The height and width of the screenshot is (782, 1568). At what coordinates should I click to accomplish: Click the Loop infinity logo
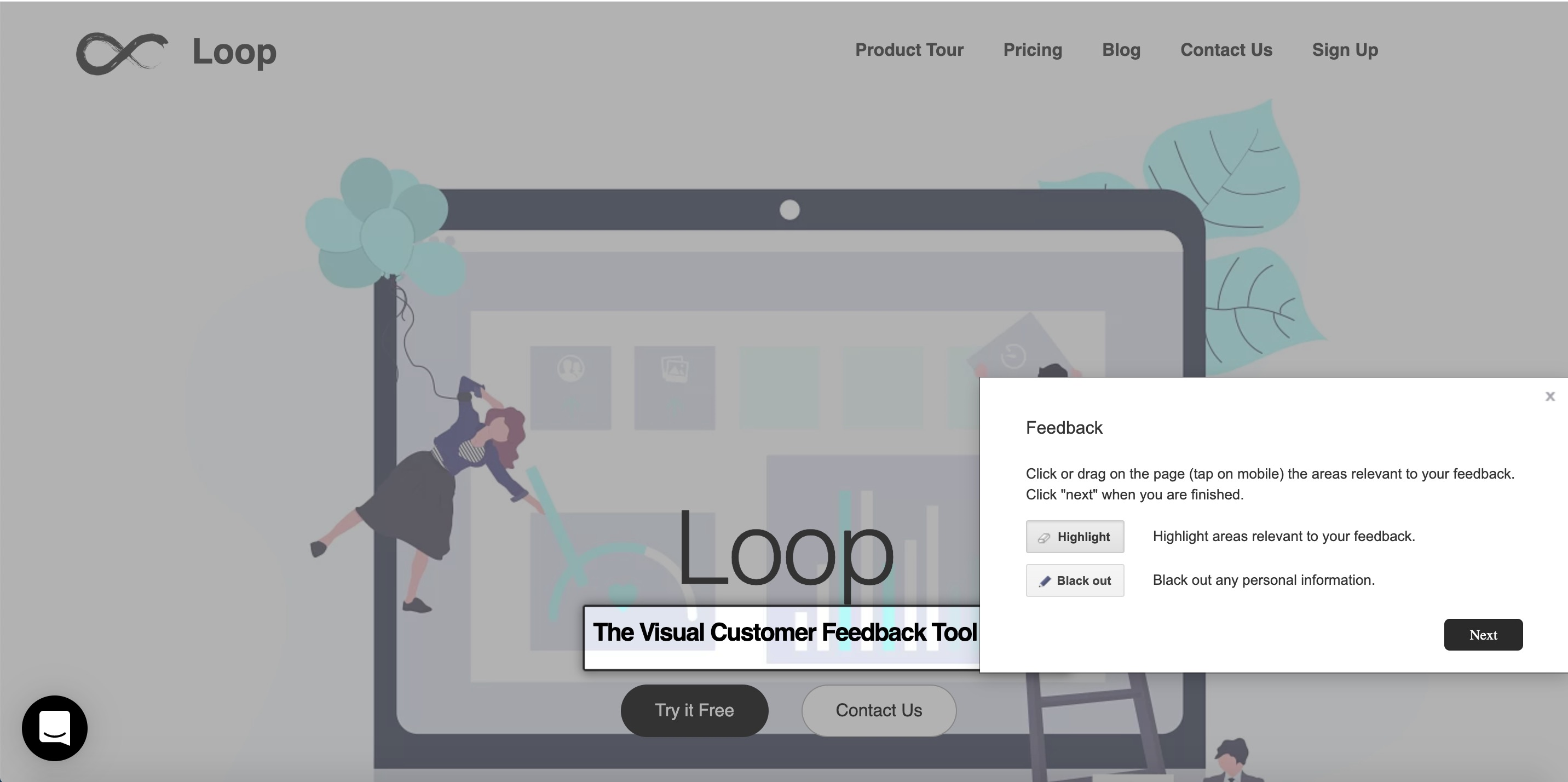coord(121,53)
